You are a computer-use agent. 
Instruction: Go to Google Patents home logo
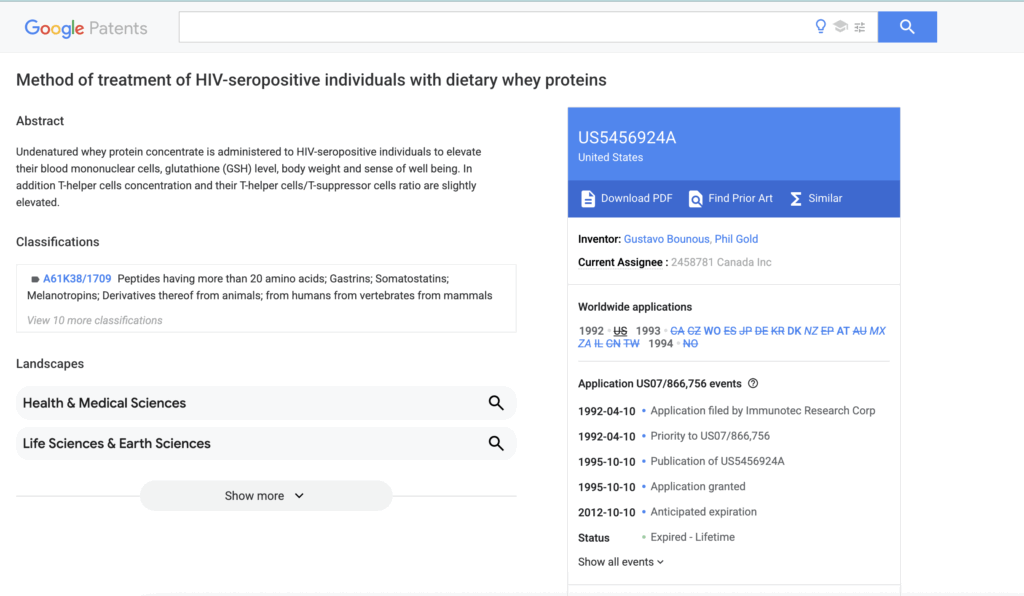point(86,28)
